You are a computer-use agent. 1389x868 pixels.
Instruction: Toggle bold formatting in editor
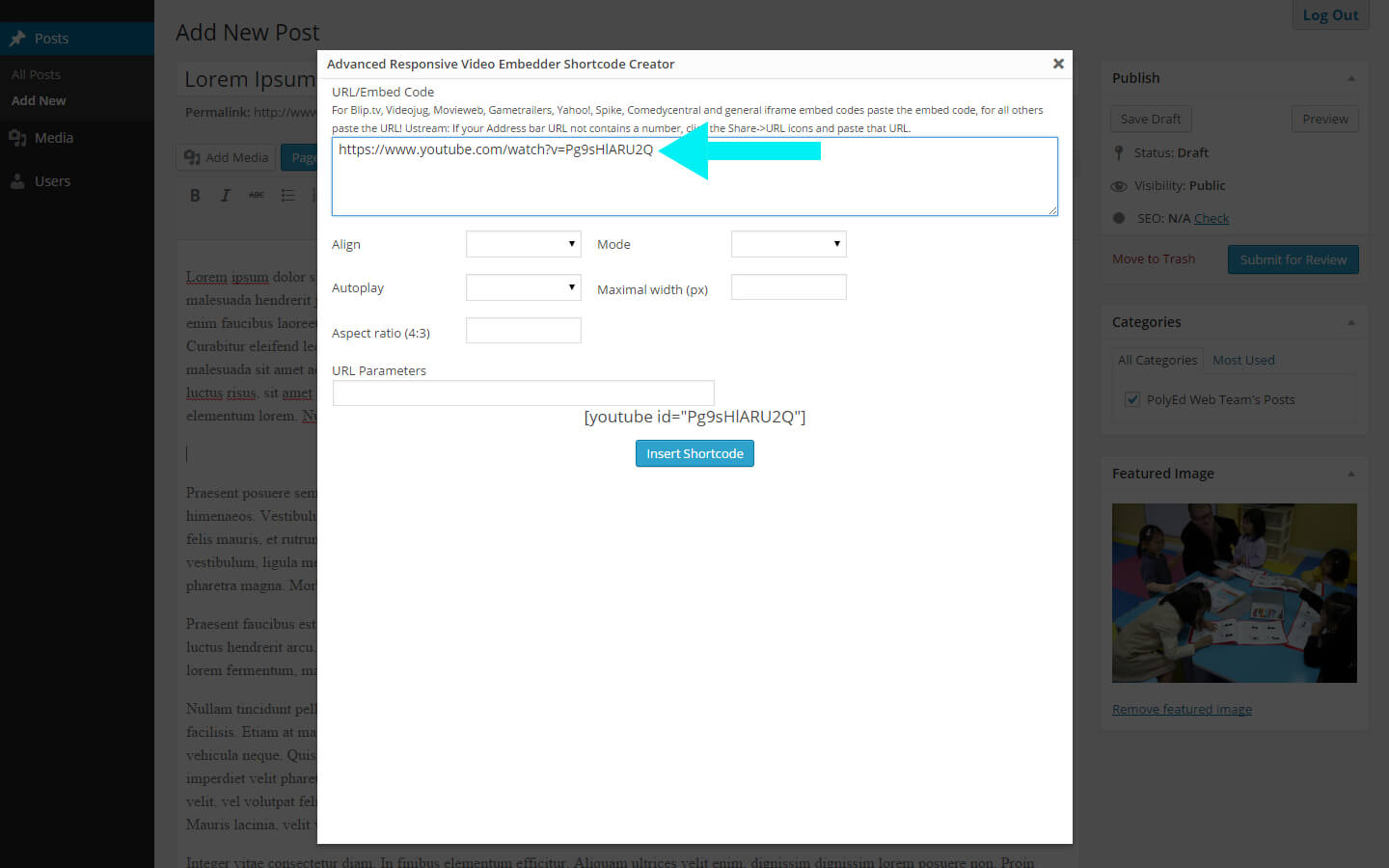click(x=195, y=195)
